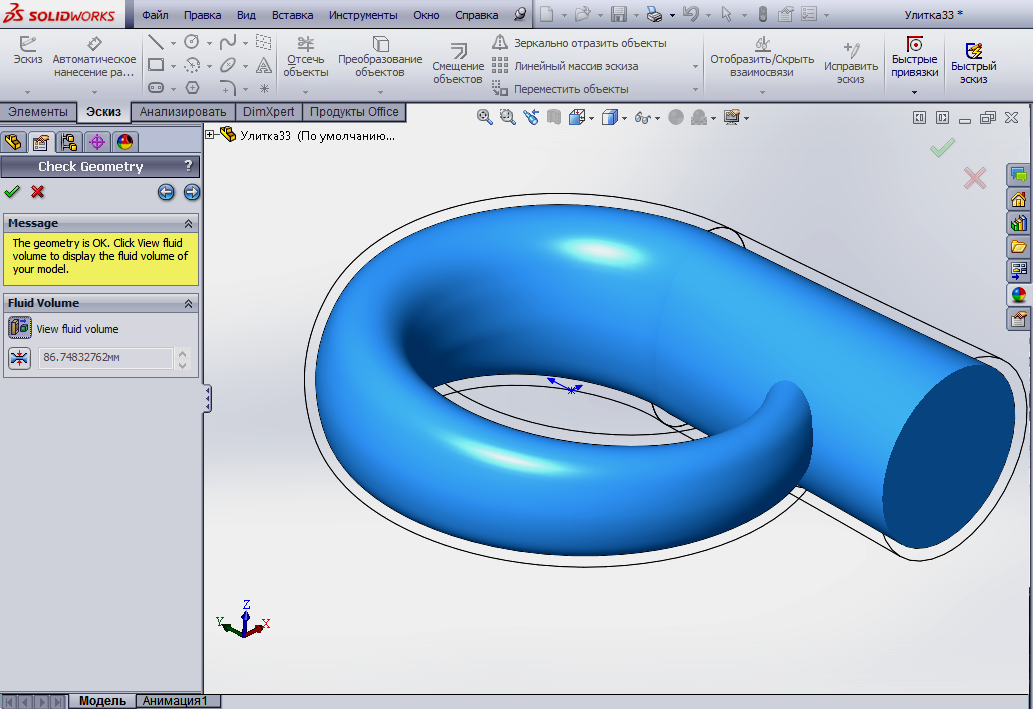The width and height of the screenshot is (1033, 709).
Task: Click the Section View icon
Action: coord(554,117)
